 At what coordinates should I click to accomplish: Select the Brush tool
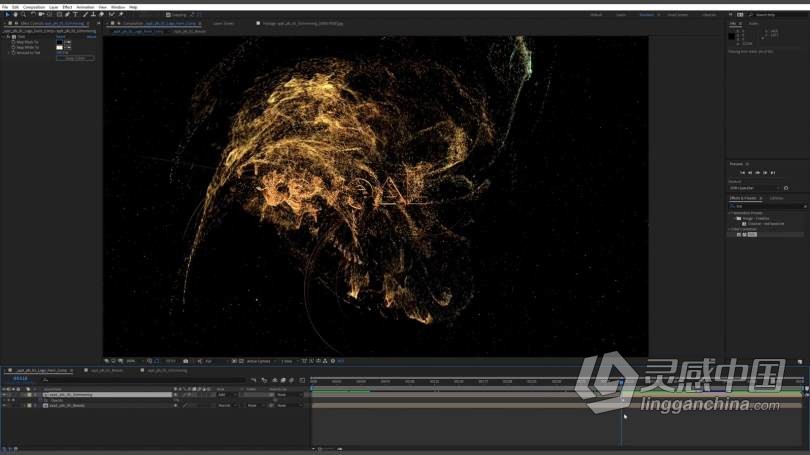tap(85, 15)
